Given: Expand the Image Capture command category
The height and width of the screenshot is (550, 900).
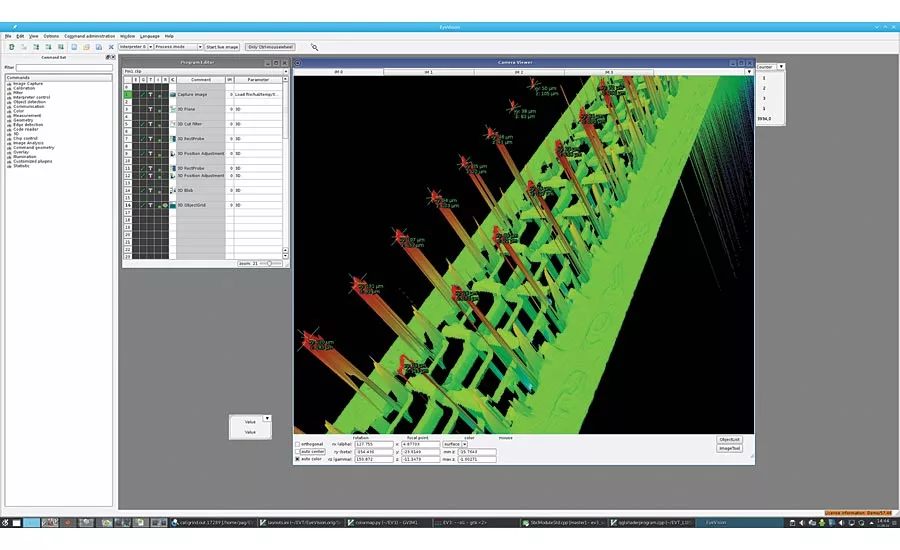Looking at the screenshot, I should (9, 84).
